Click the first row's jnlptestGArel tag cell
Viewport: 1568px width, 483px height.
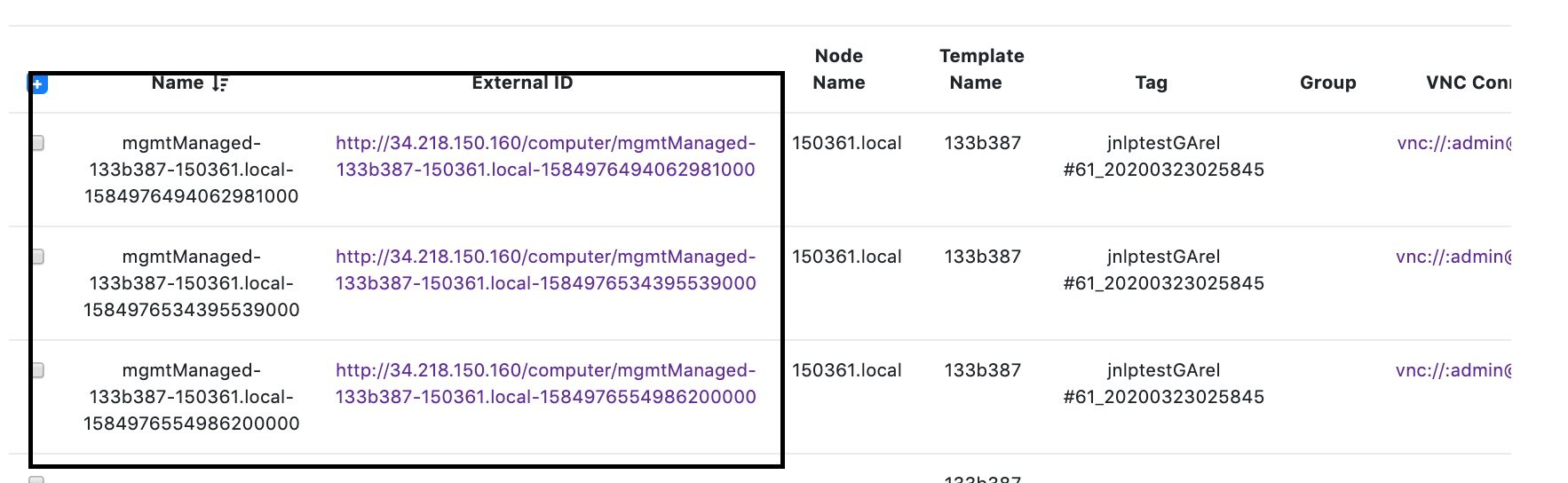pyautogui.click(x=1163, y=156)
